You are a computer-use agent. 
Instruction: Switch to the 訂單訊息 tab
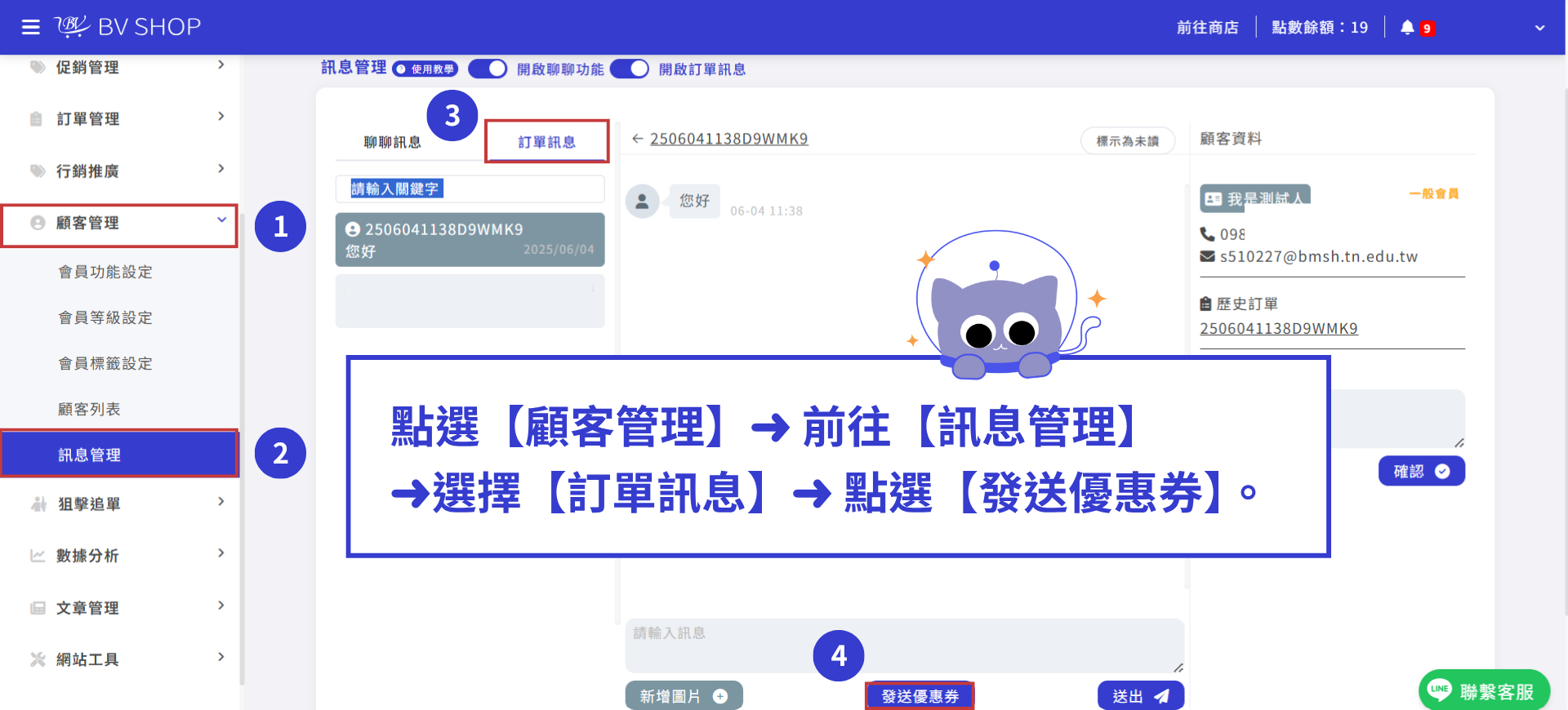click(x=547, y=142)
